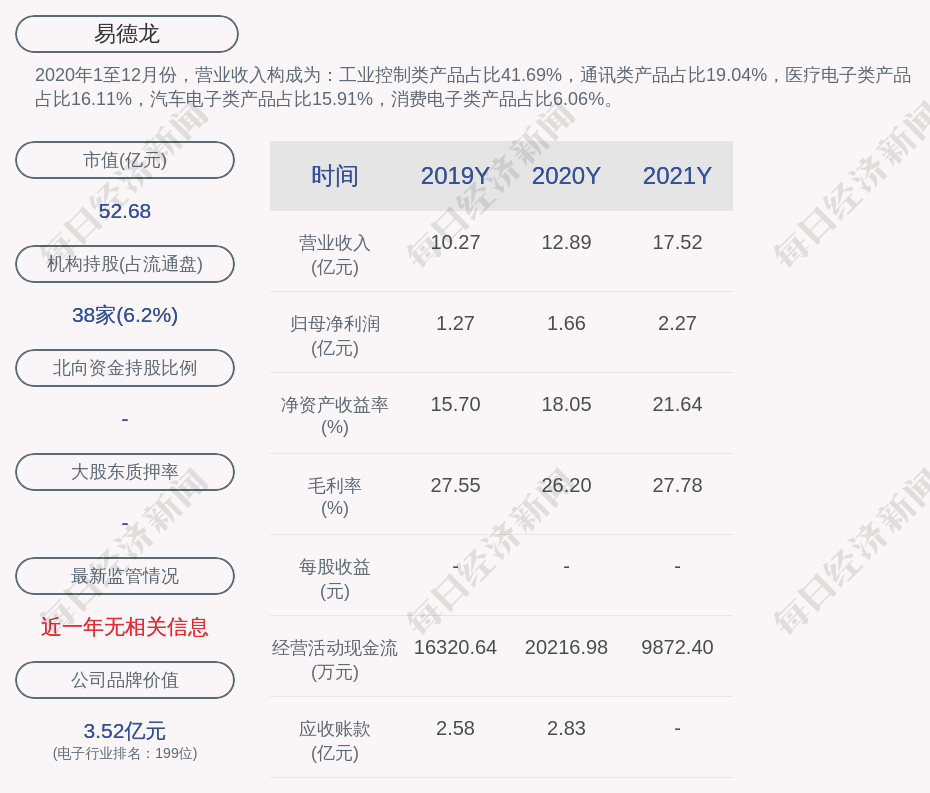930x793 pixels.
Task: Click cash flow value 16320.64
Action: [455, 647]
